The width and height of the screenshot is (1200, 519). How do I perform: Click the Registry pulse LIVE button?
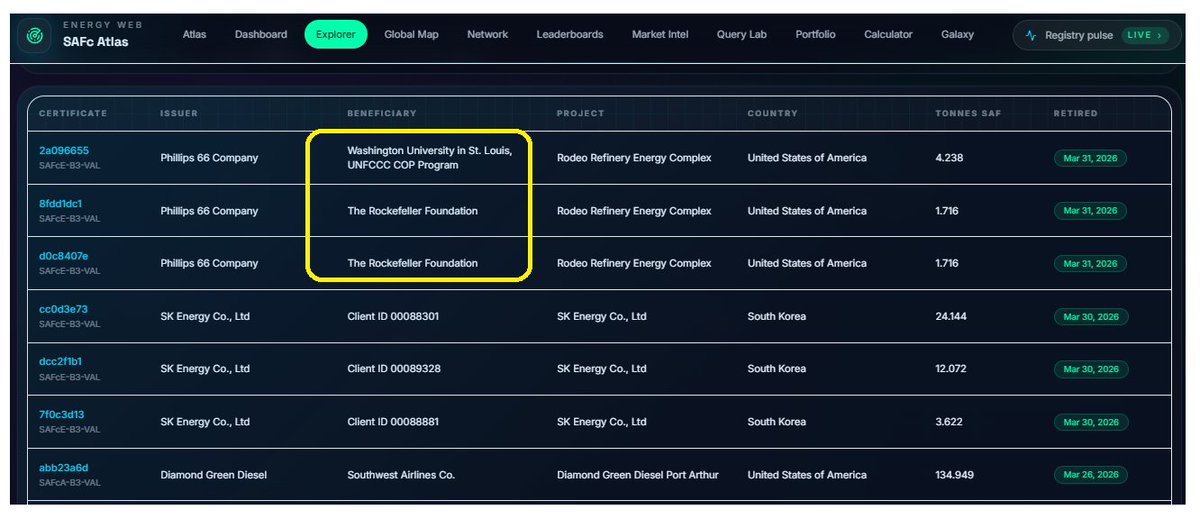pos(1097,35)
